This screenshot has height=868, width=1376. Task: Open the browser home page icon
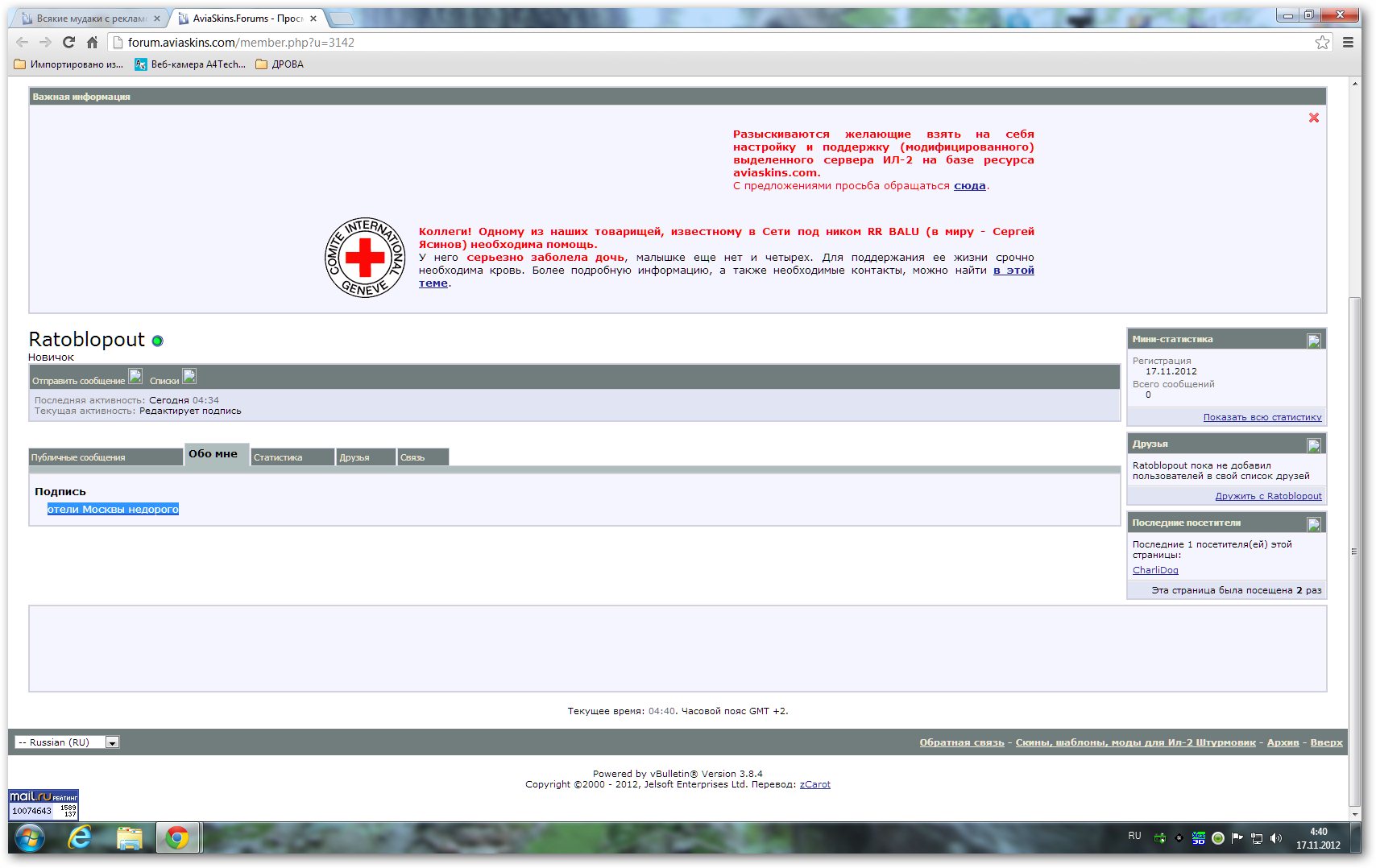pyautogui.click(x=92, y=43)
